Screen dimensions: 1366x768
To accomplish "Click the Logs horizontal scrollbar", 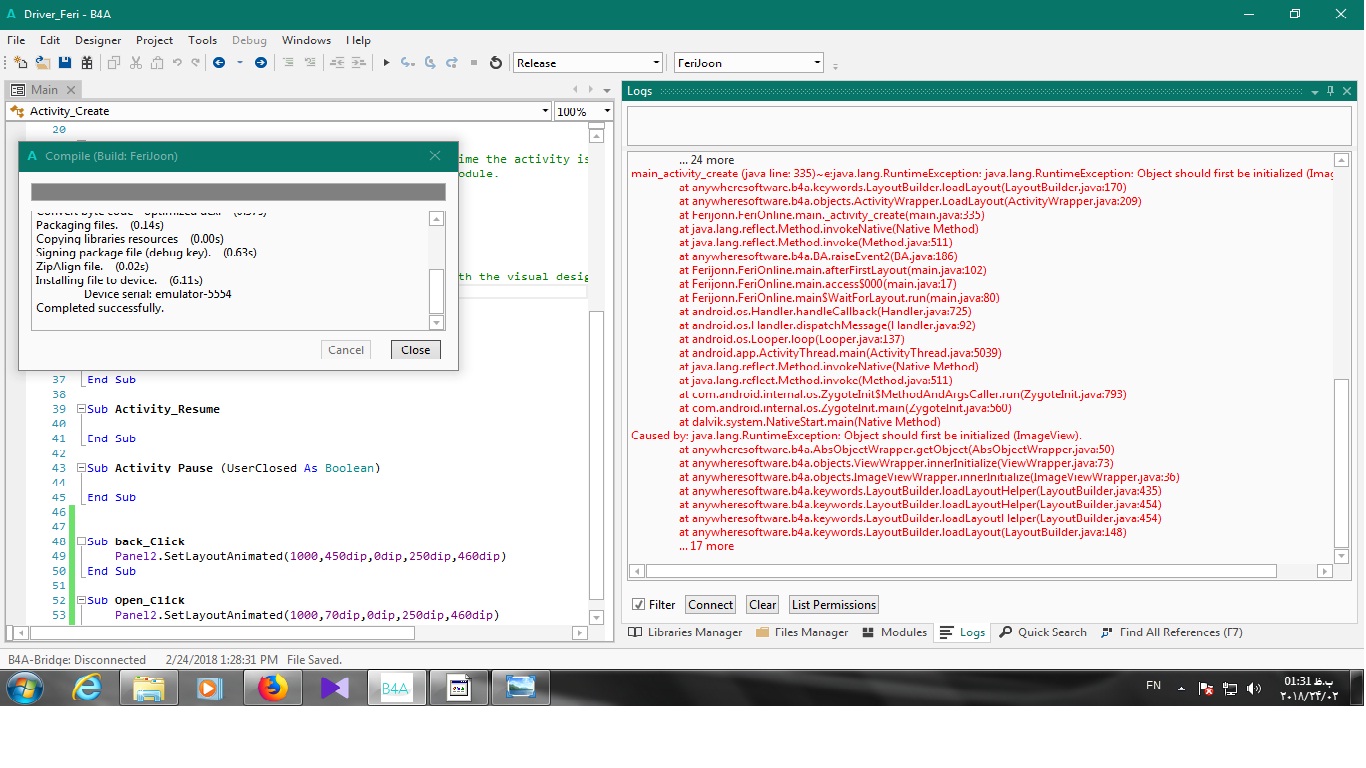I will 960,571.
